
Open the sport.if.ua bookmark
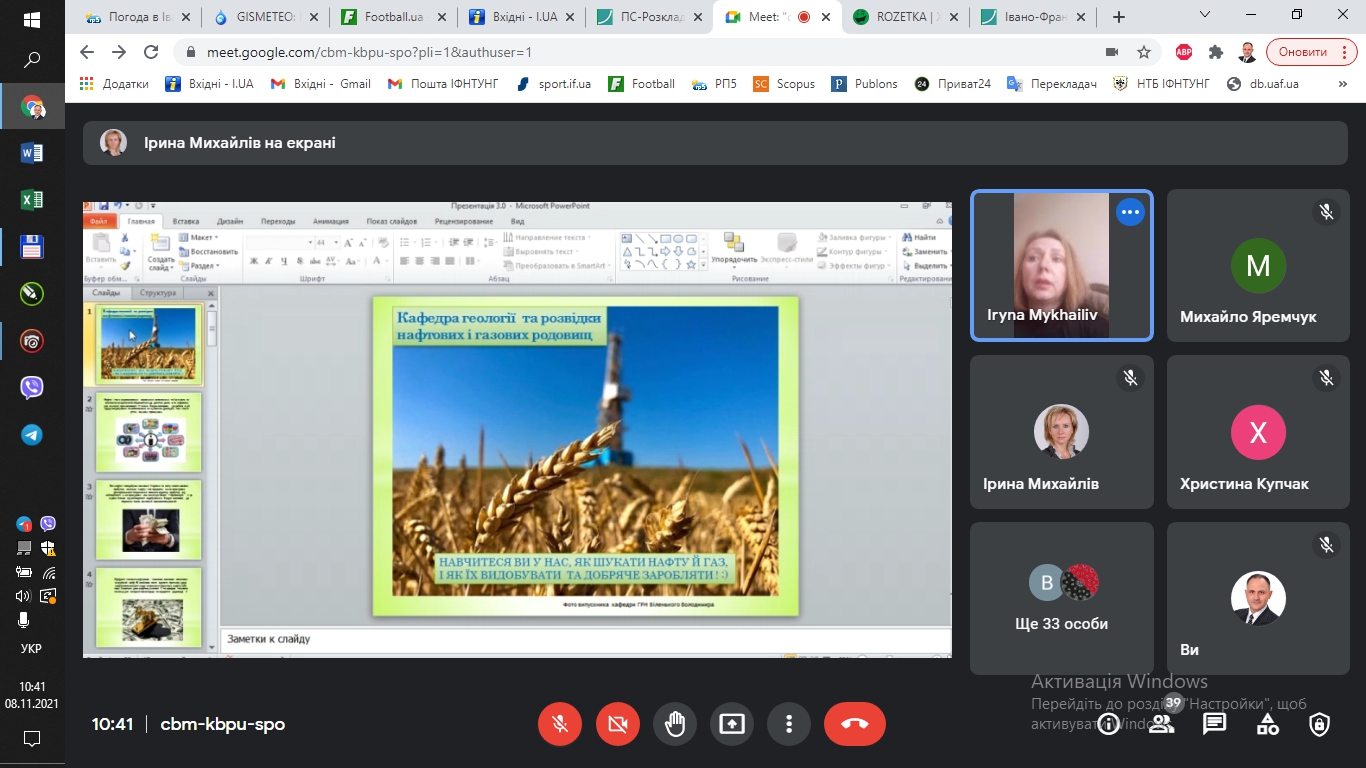point(553,84)
